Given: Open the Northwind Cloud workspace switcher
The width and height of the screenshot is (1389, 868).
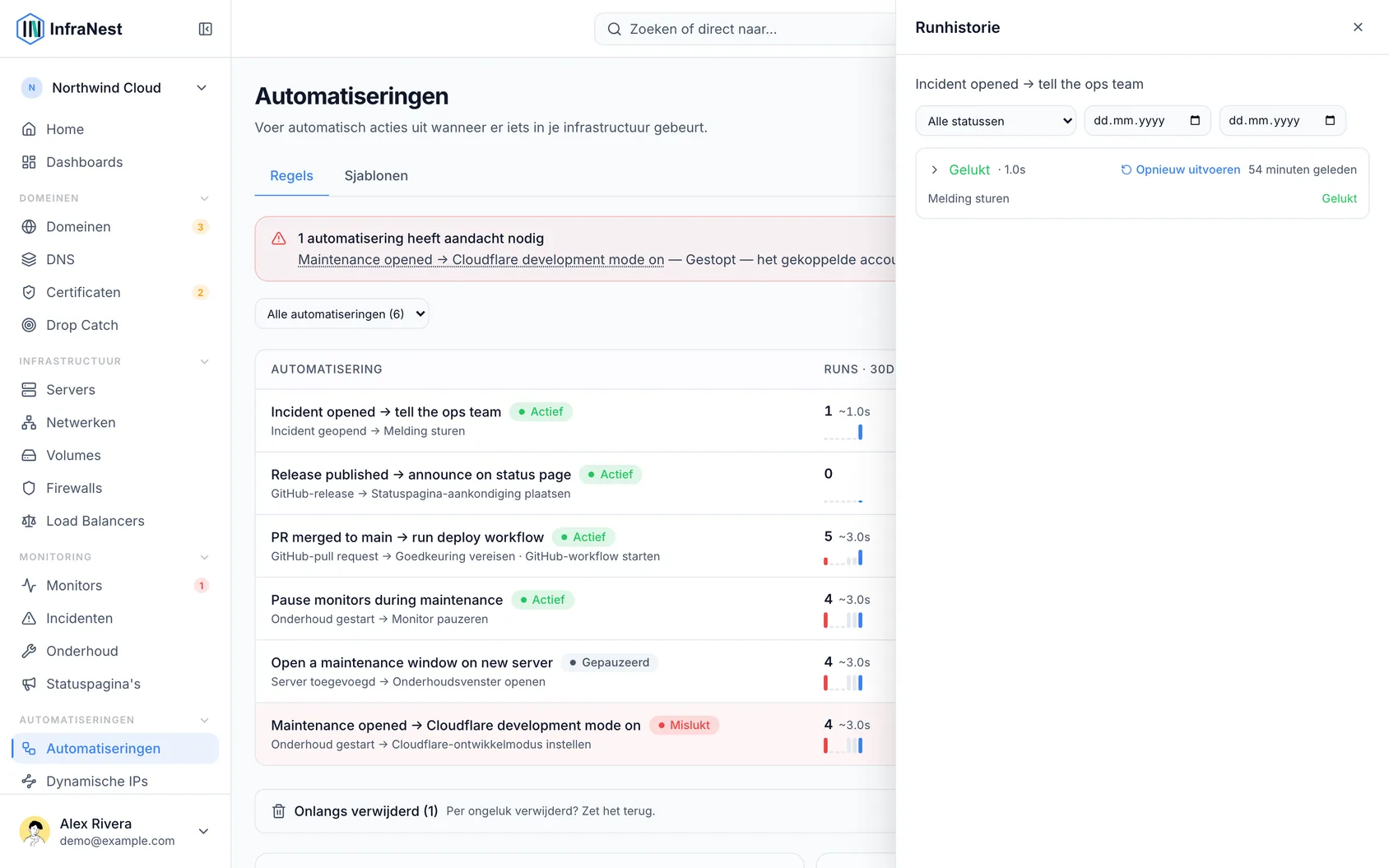Looking at the screenshot, I should pyautogui.click(x=115, y=88).
